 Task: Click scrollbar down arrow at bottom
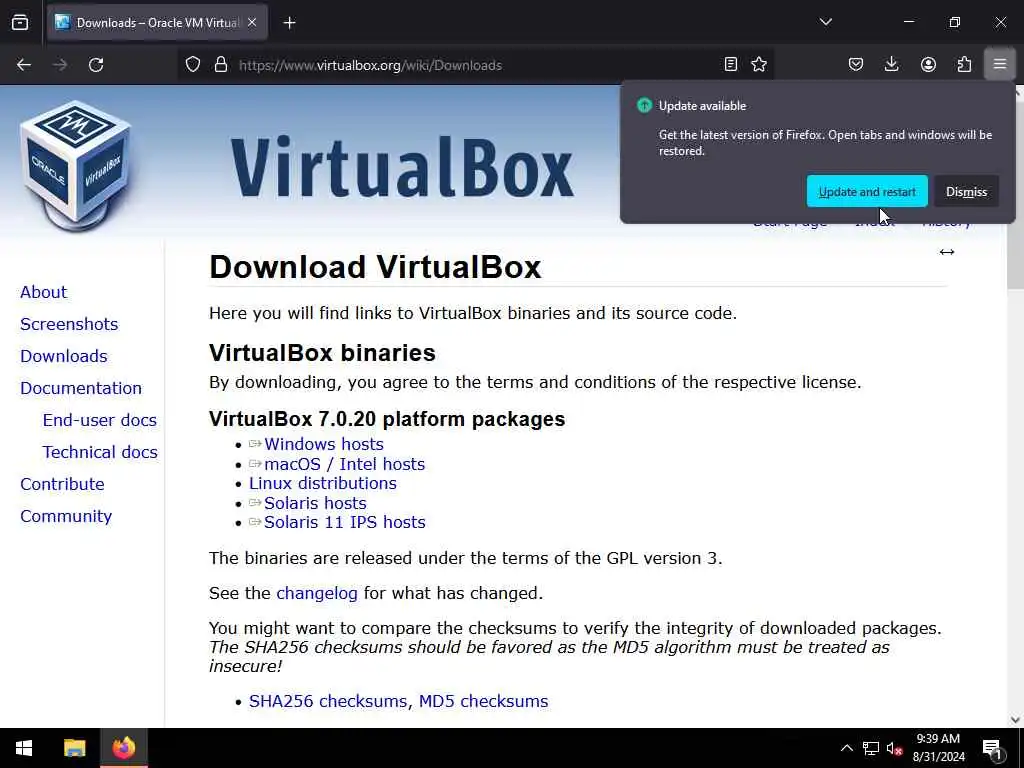point(1015,720)
